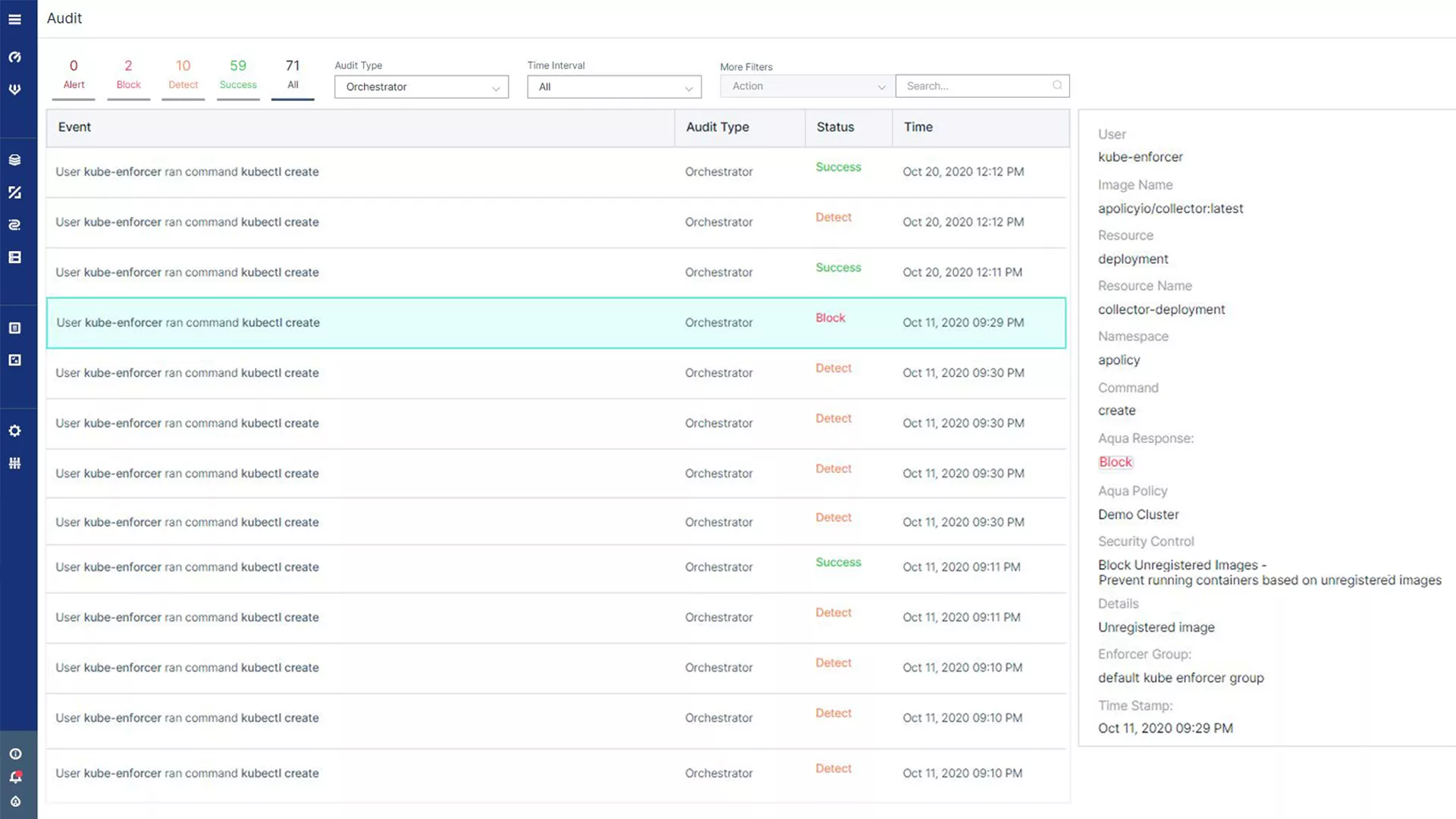Click the framed-picture sidebar icon
This screenshot has width=1456, height=819.
coord(15,360)
